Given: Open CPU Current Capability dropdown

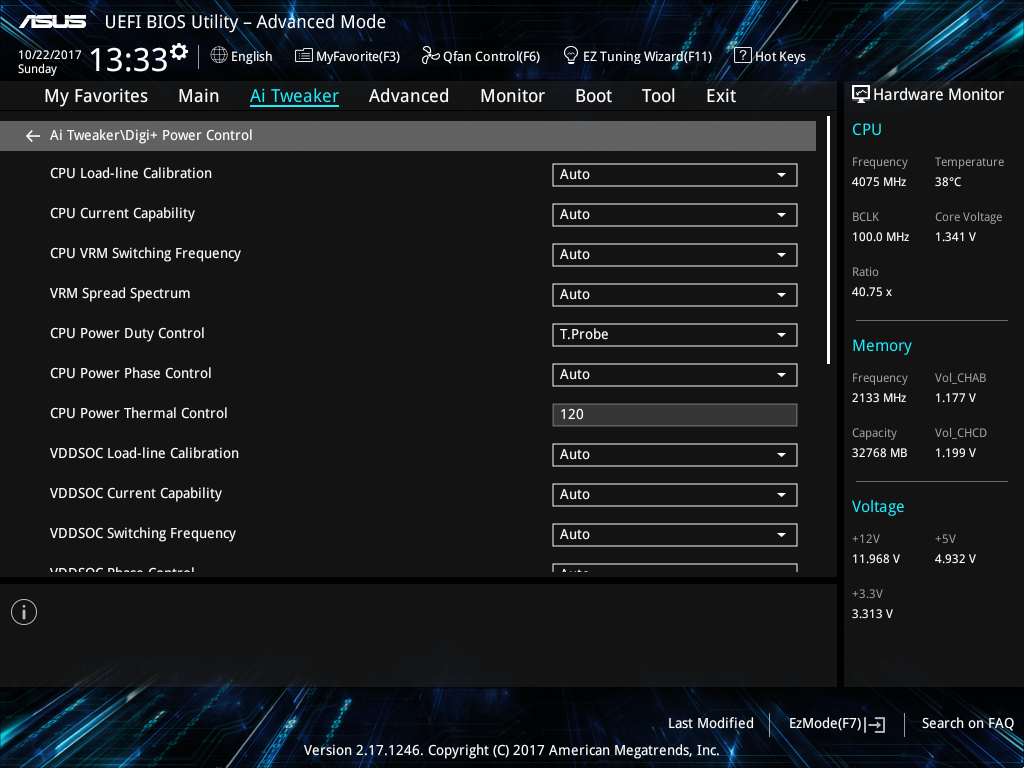Looking at the screenshot, I should click(x=675, y=214).
